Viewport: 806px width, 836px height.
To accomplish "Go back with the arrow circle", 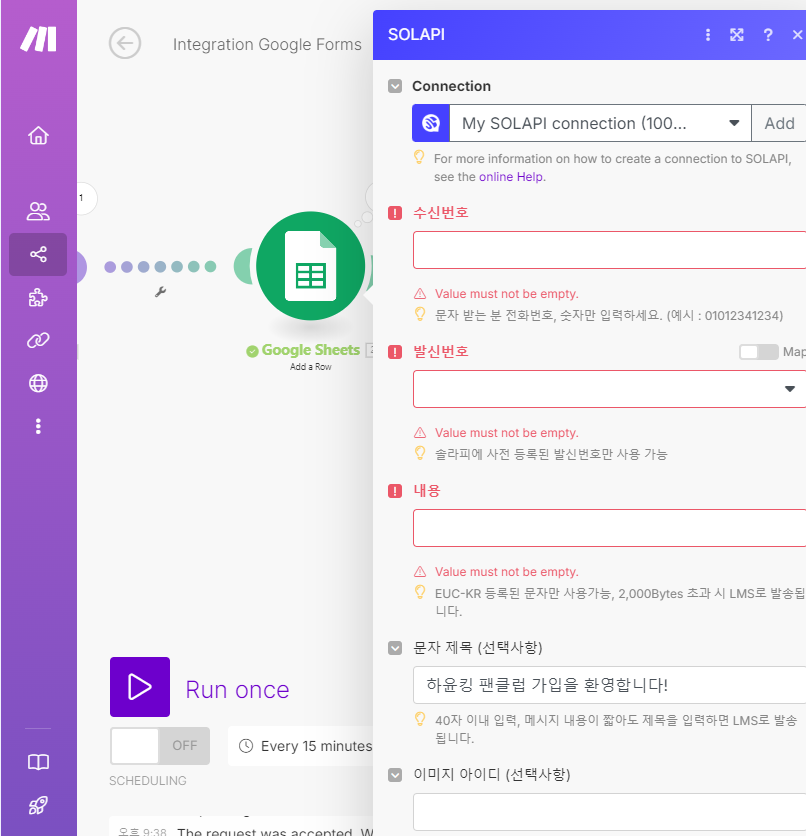I will 125,43.
